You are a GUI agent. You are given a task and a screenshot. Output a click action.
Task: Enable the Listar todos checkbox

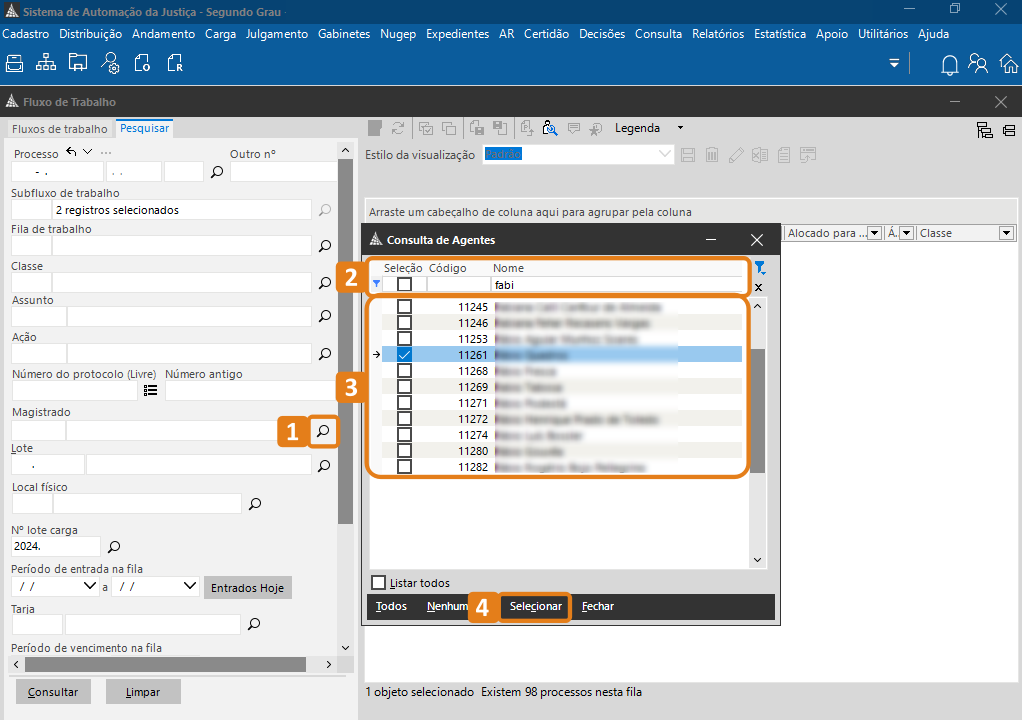point(379,583)
